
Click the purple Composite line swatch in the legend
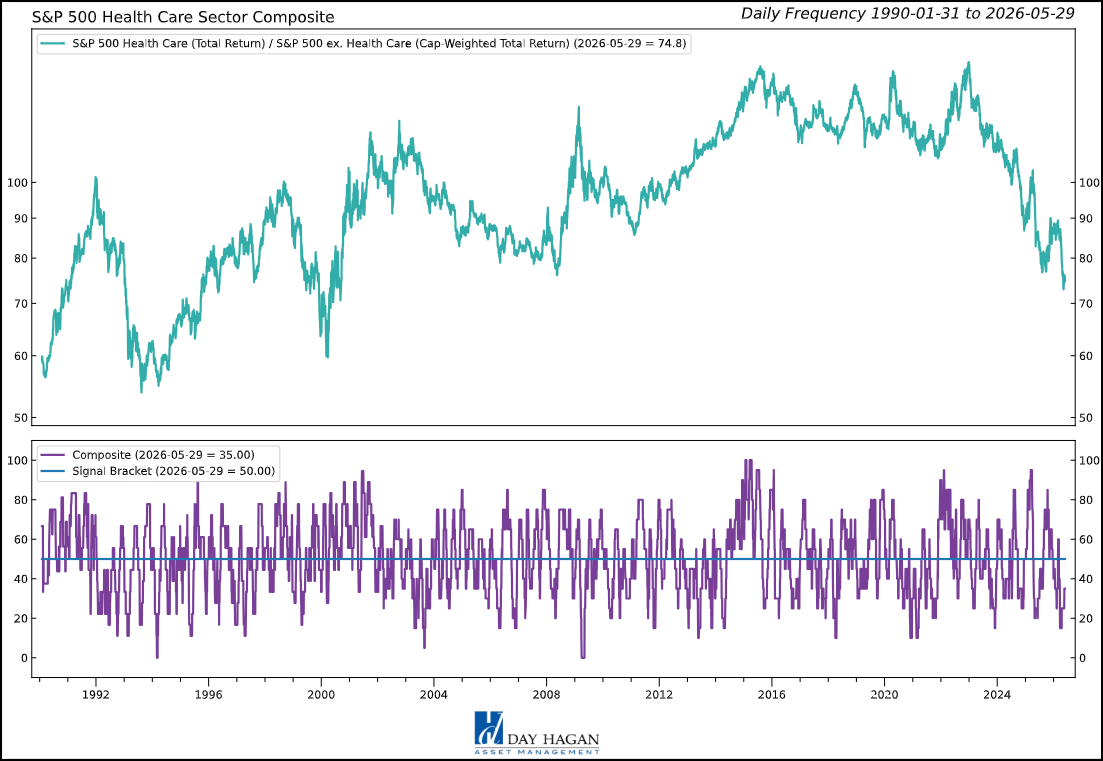point(54,455)
